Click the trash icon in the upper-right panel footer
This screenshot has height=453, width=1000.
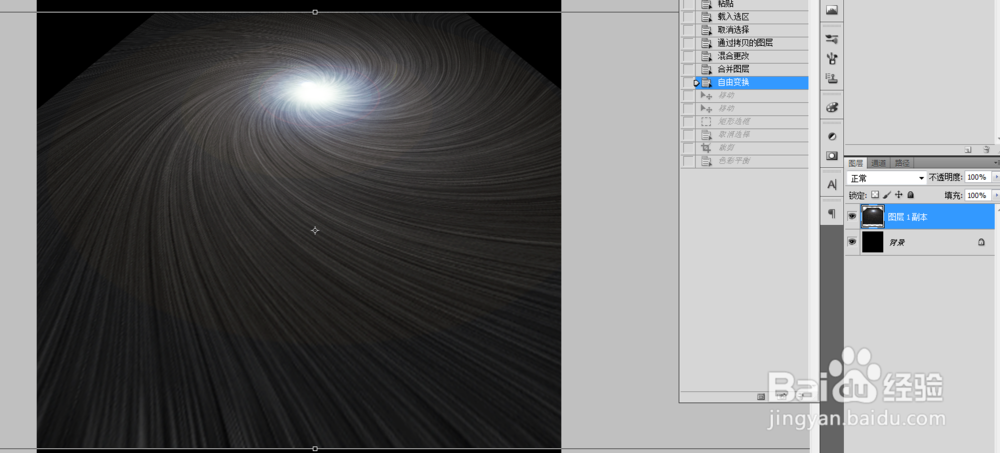point(986,149)
